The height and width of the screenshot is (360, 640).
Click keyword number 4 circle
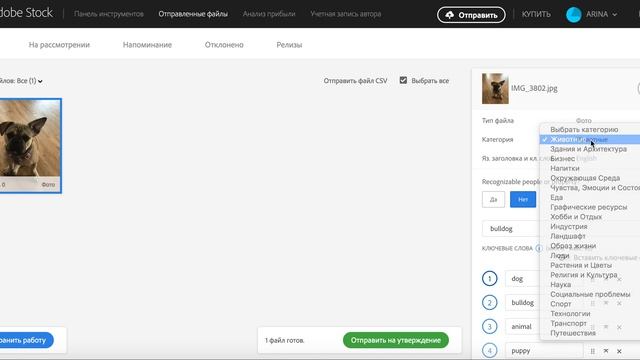pos(489,351)
